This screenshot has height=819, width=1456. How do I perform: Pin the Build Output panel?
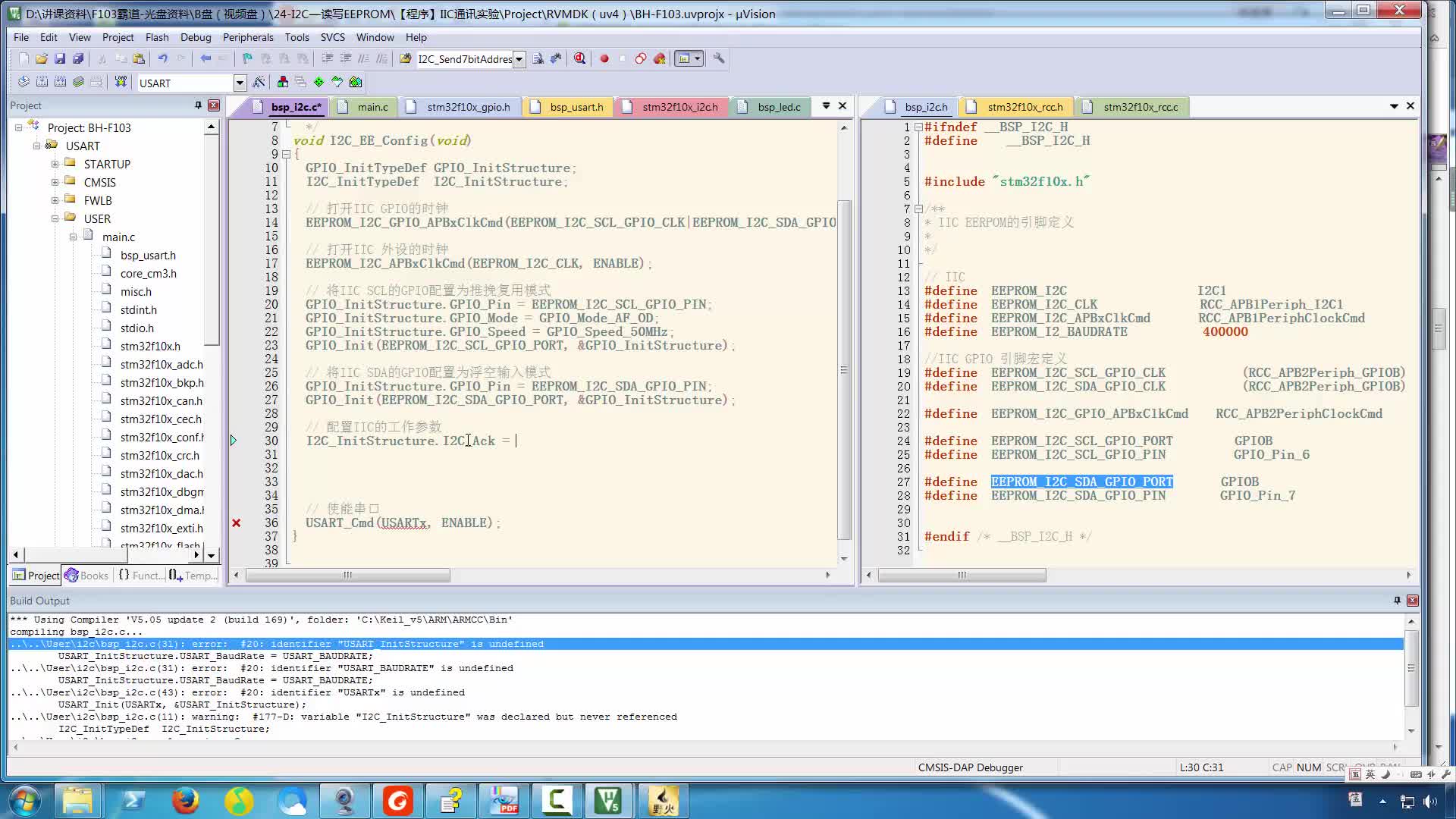click(x=1397, y=600)
